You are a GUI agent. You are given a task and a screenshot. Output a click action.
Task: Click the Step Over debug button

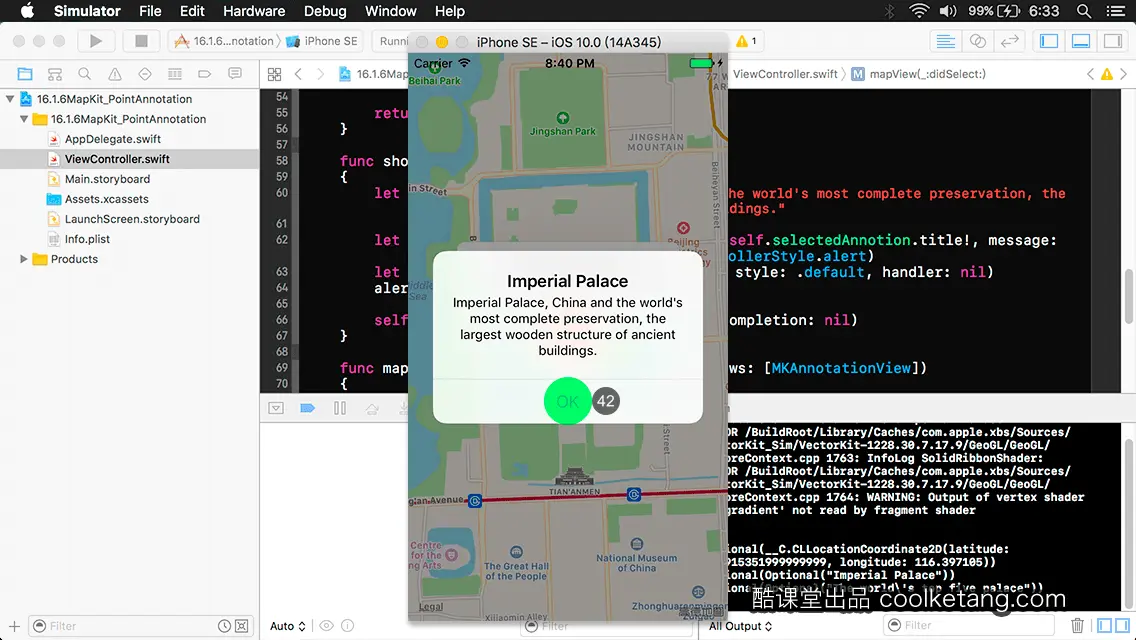(x=372, y=408)
